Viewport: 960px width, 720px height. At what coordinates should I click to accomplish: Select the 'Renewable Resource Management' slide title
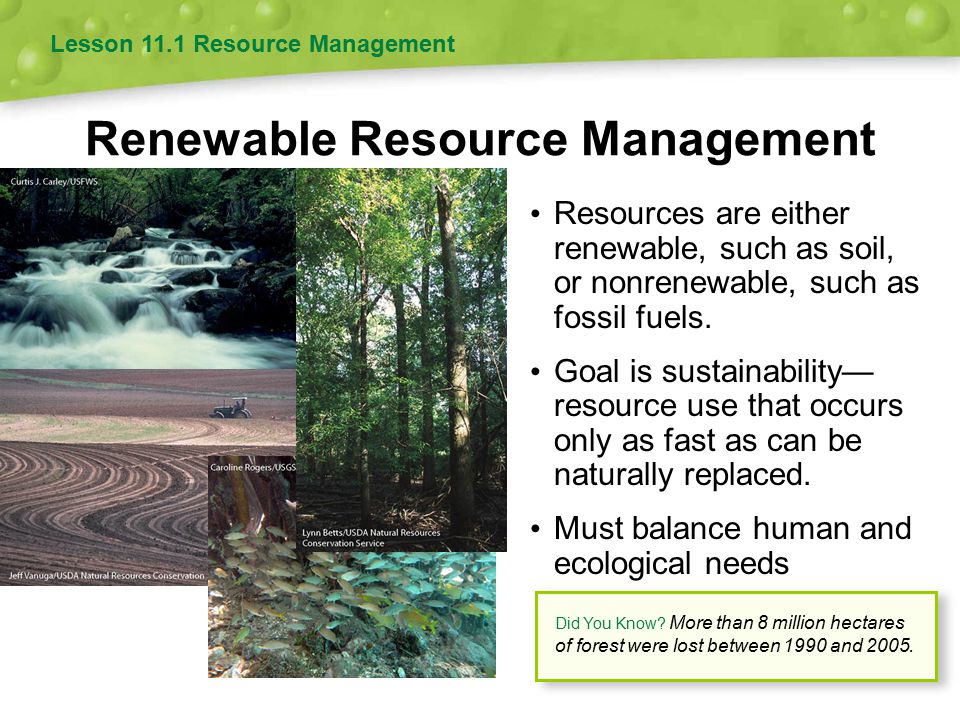point(481,140)
